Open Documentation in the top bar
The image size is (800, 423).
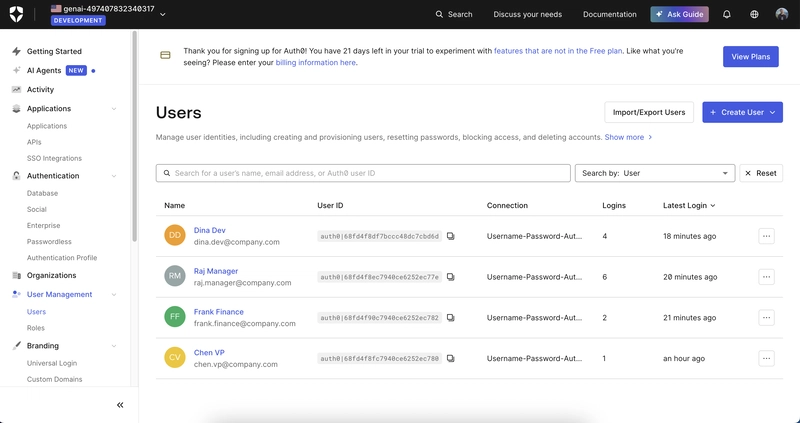(x=609, y=14)
